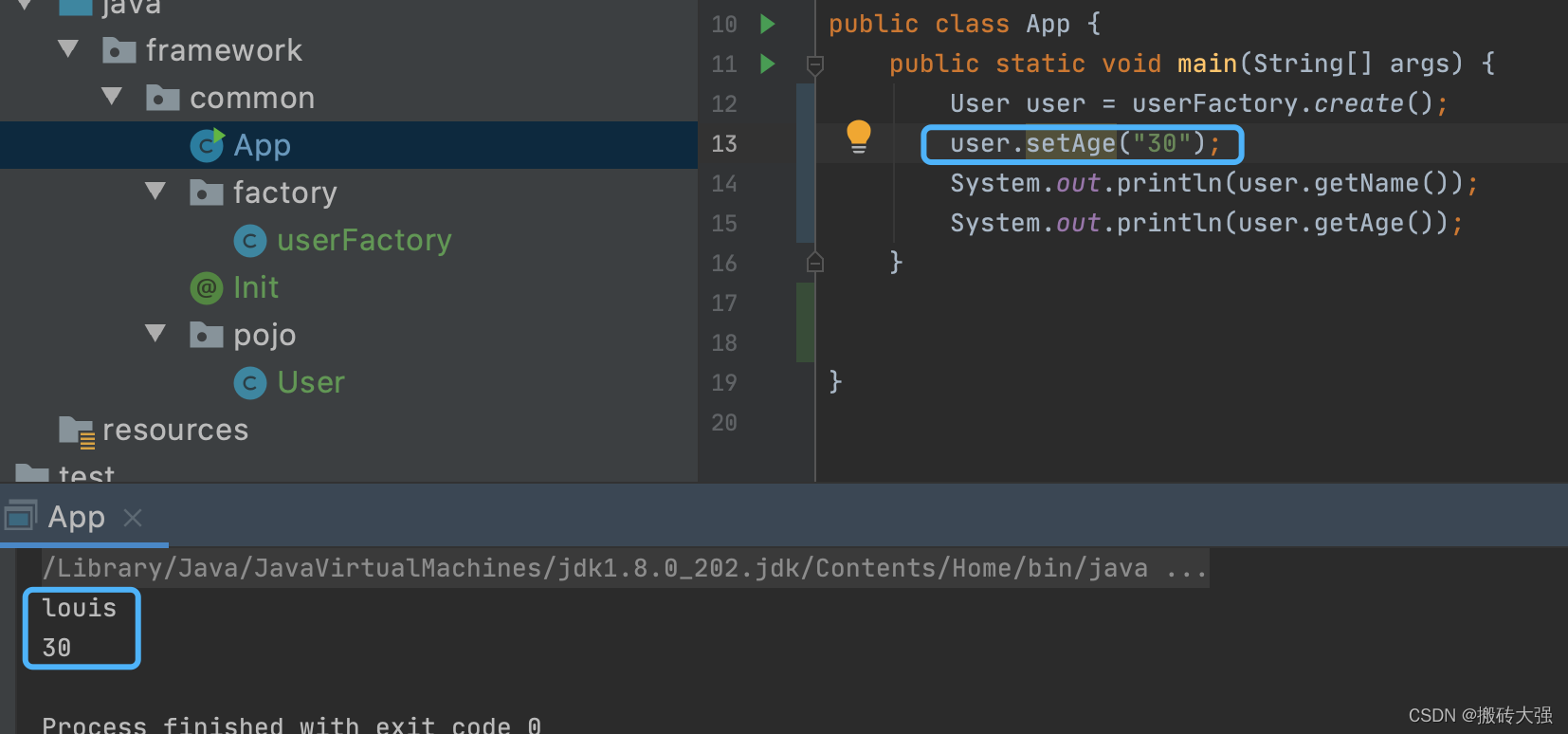Collapse the pojo folder arrow
Screen dimensions: 1568x734
click(x=155, y=333)
